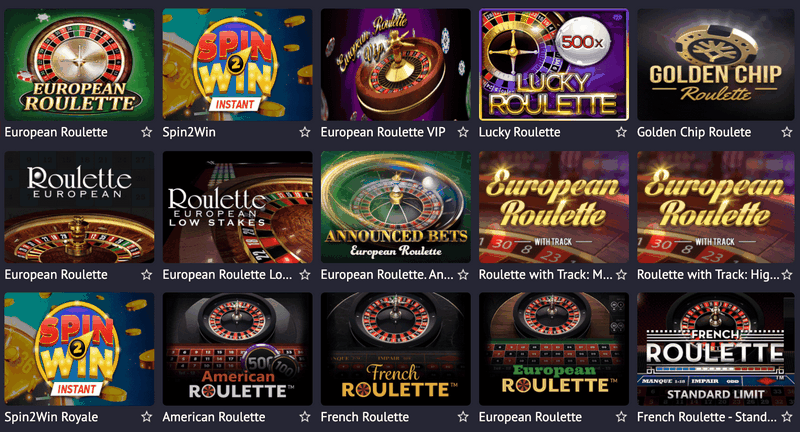800x432 pixels.
Task: Toggle star on Roulette with Track: High
Action: [x=787, y=274]
